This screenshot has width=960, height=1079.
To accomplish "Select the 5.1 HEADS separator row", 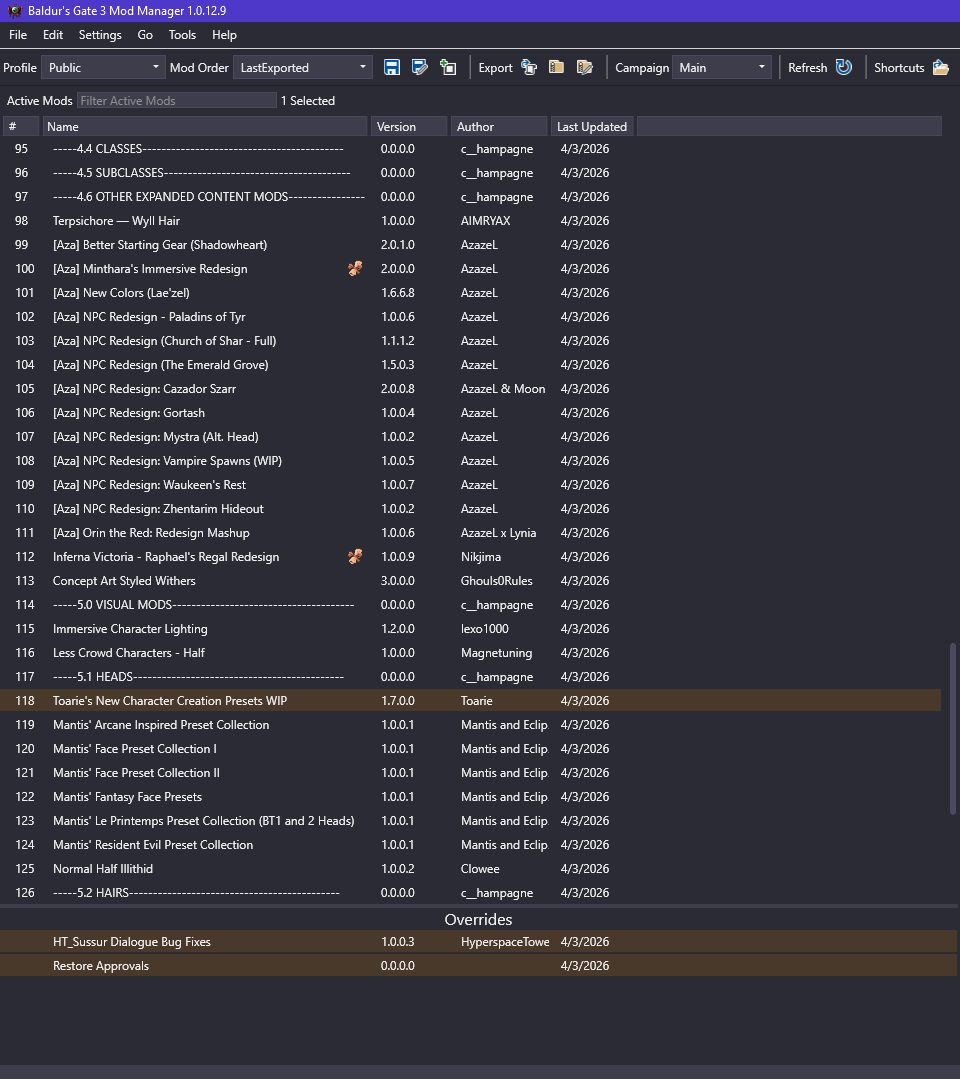I will pyautogui.click(x=471, y=677).
